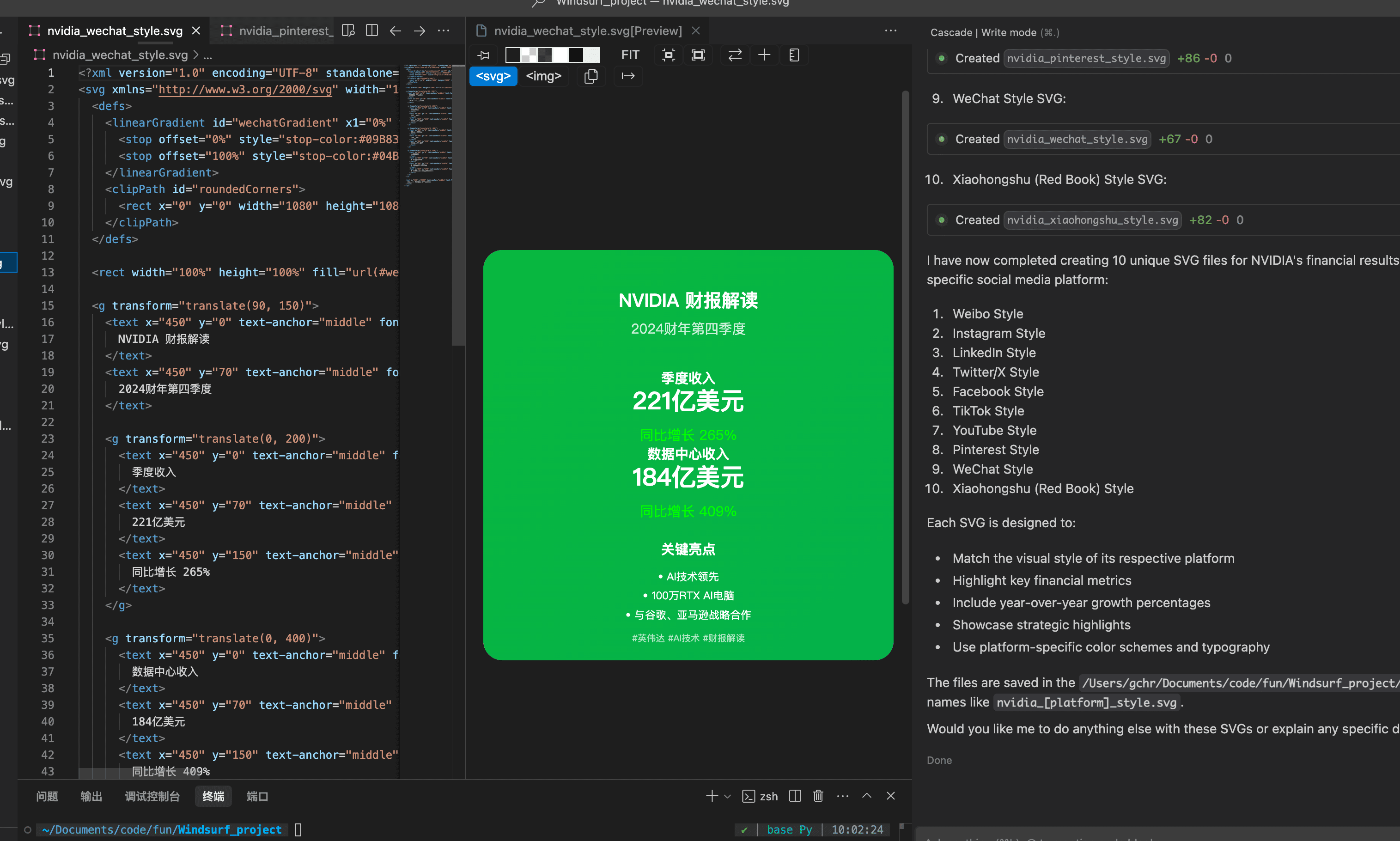Open the nvidia_wechat_style.svg editor tab
Screen dimensions: 1400x841
[x=115, y=31]
